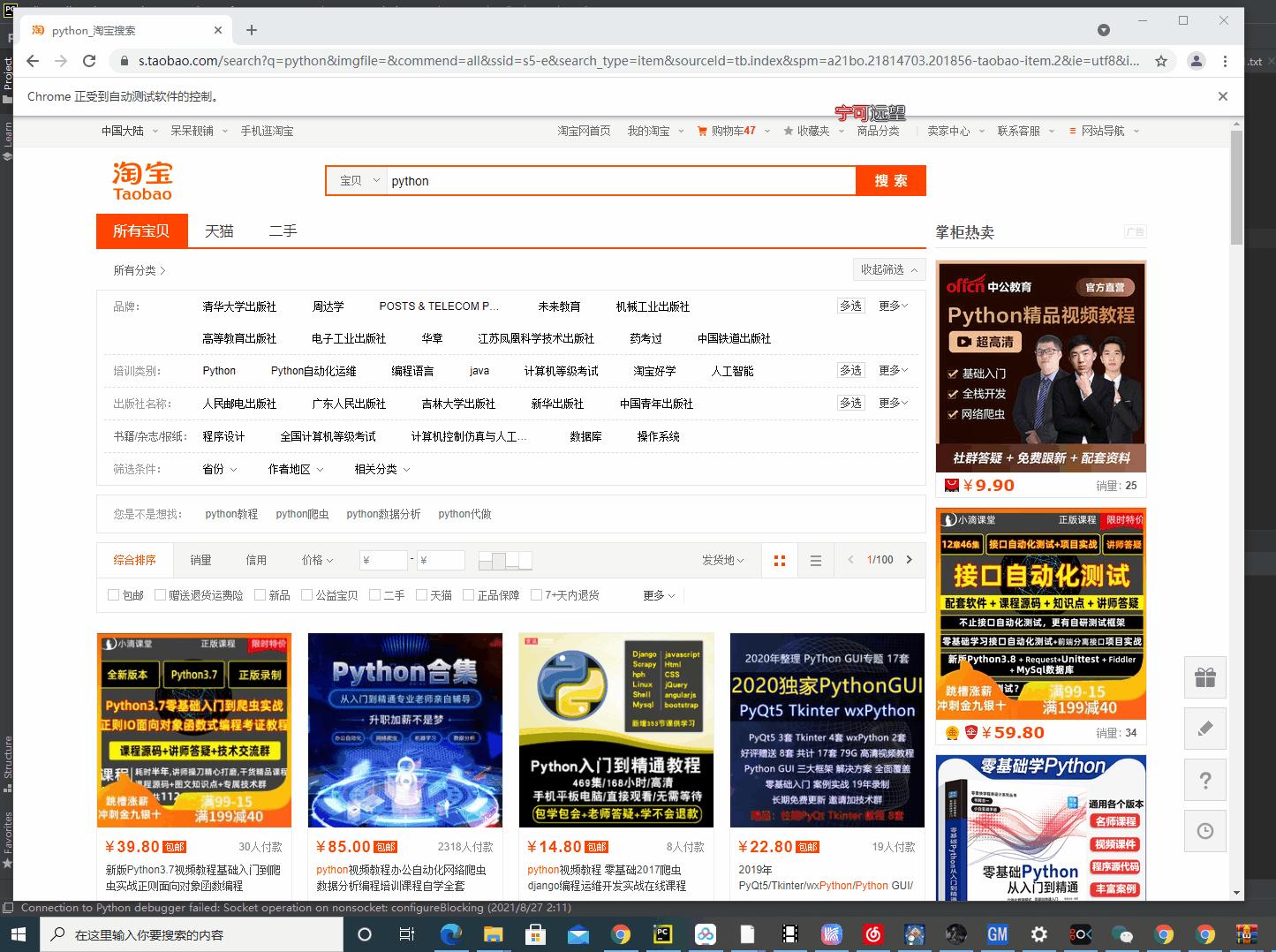Viewport: 1276px width, 952px height.
Task: Expand the 发货地 dropdown
Action: click(x=722, y=560)
